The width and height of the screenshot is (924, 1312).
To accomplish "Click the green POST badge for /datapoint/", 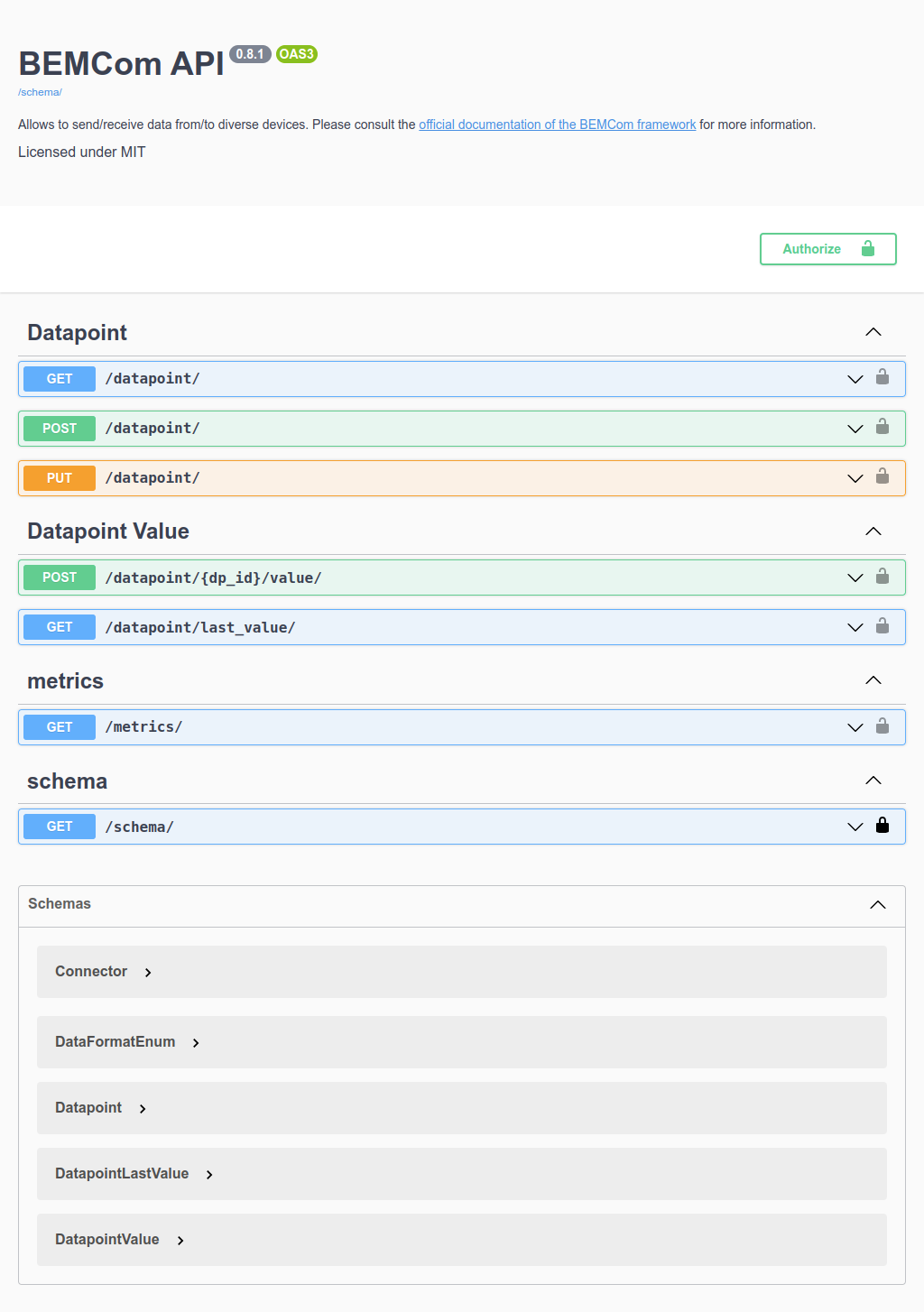I will click(x=60, y=429).
